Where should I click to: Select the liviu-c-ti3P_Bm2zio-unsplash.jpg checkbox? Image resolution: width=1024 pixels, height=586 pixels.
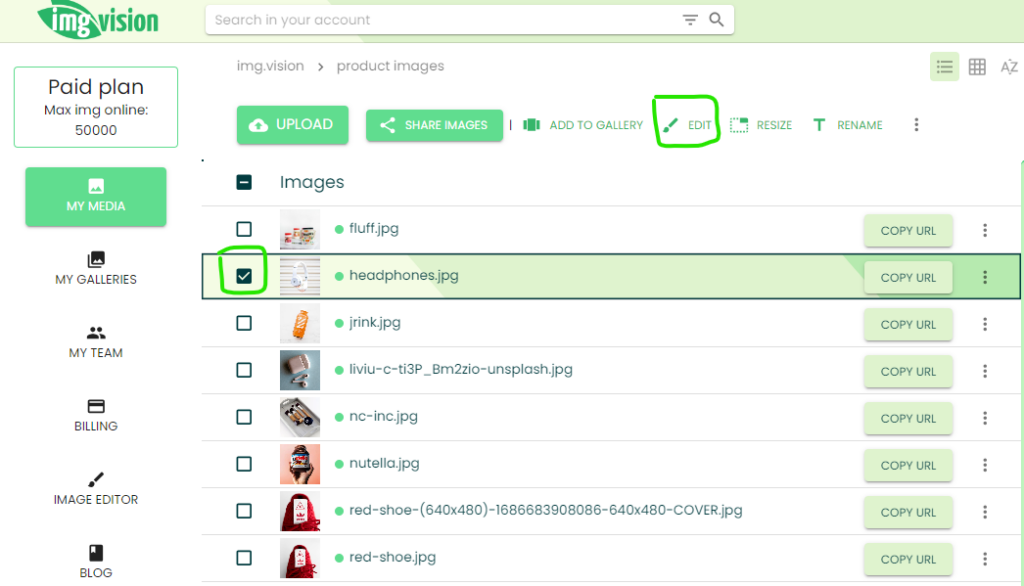(244, 370)
